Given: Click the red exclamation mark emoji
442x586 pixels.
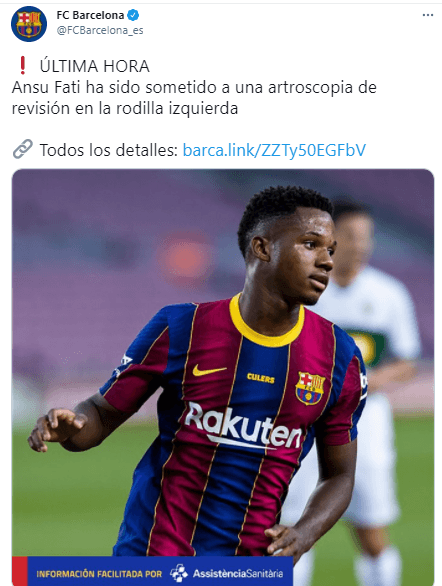Looking at the screenshot, I should [x=23, y=65].
